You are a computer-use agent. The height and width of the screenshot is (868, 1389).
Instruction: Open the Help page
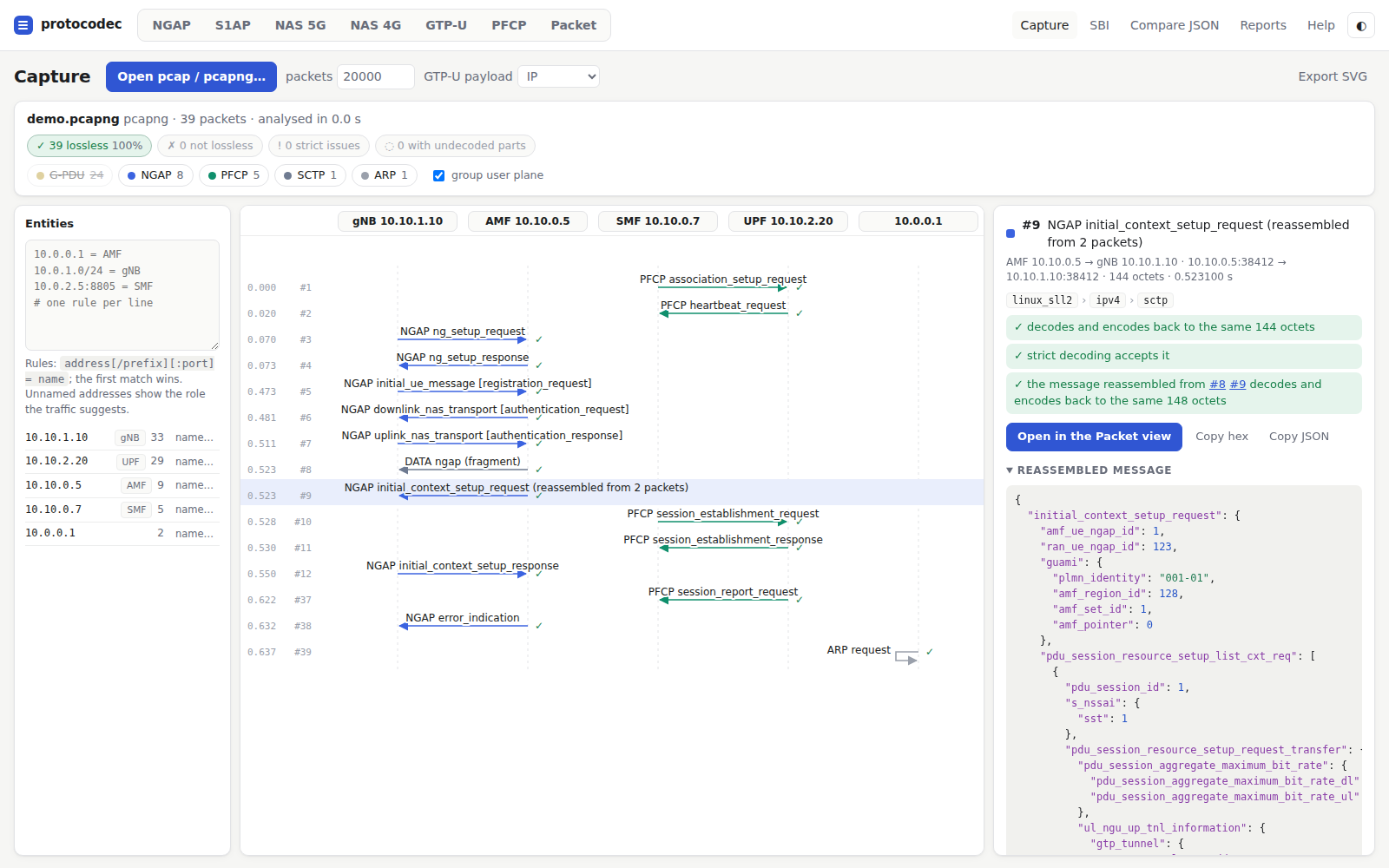[1321, 25]
